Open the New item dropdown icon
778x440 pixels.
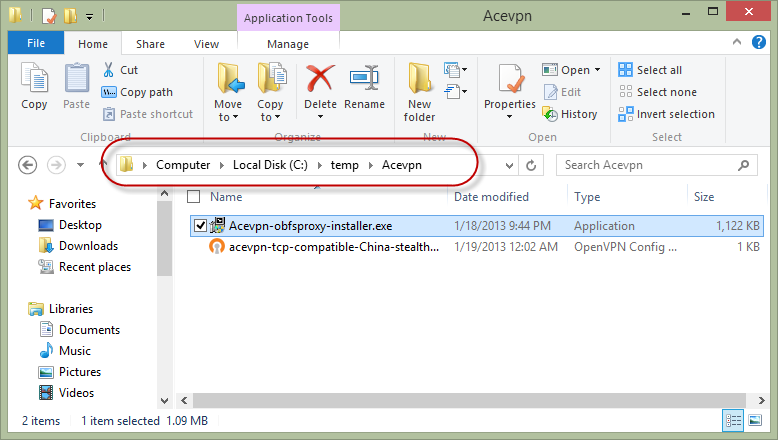[x=455, y=70]
